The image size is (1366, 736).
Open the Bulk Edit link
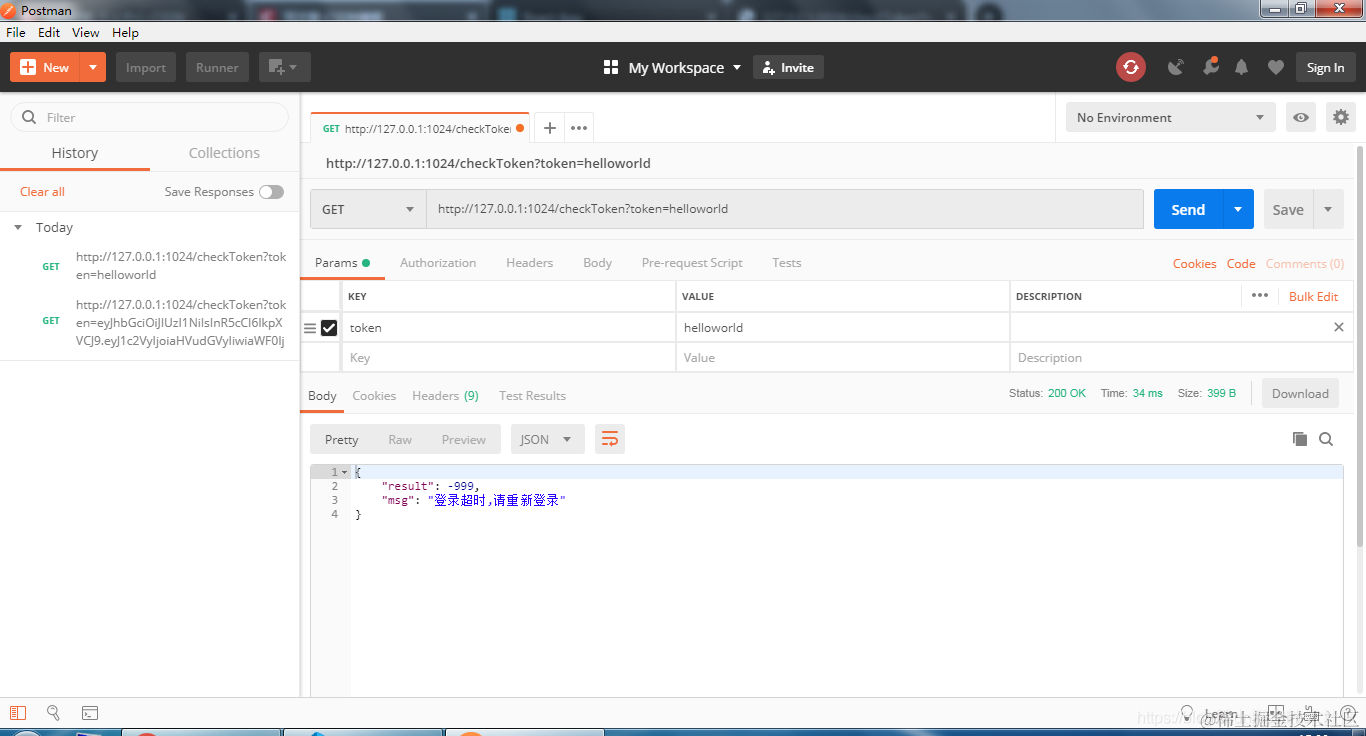pos(1313,296)
